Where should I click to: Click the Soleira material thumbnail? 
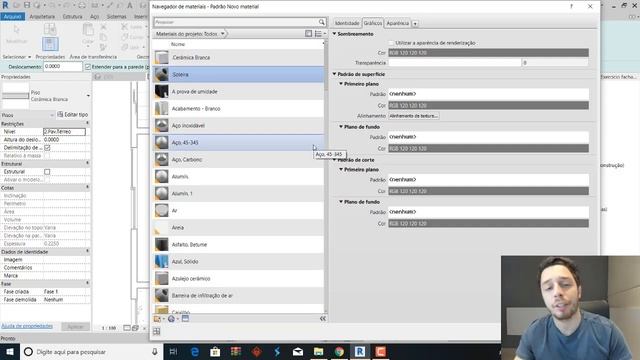(x=161, y=75)
